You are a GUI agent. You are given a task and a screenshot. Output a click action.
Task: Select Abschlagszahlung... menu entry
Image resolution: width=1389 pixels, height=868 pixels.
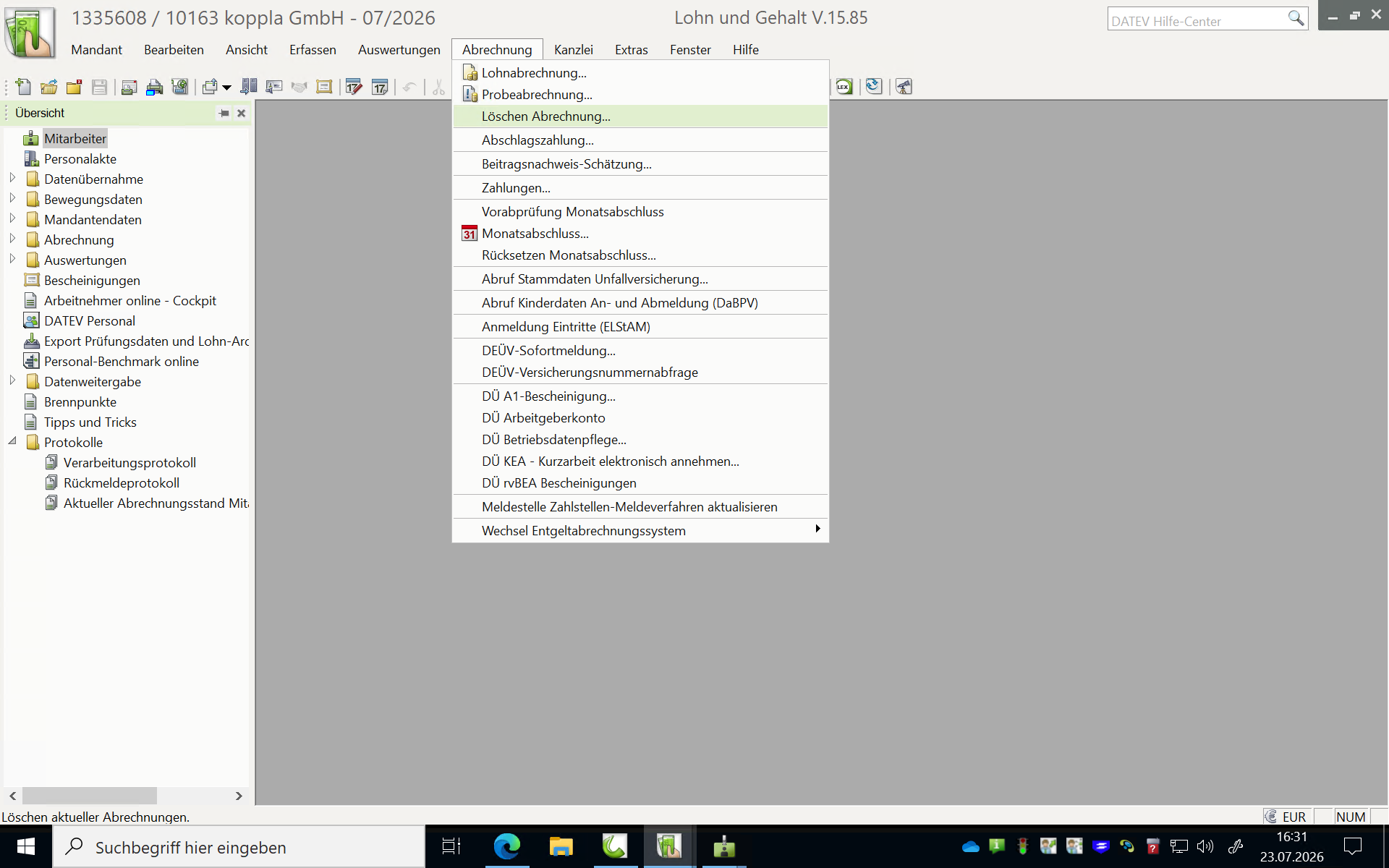640,140
